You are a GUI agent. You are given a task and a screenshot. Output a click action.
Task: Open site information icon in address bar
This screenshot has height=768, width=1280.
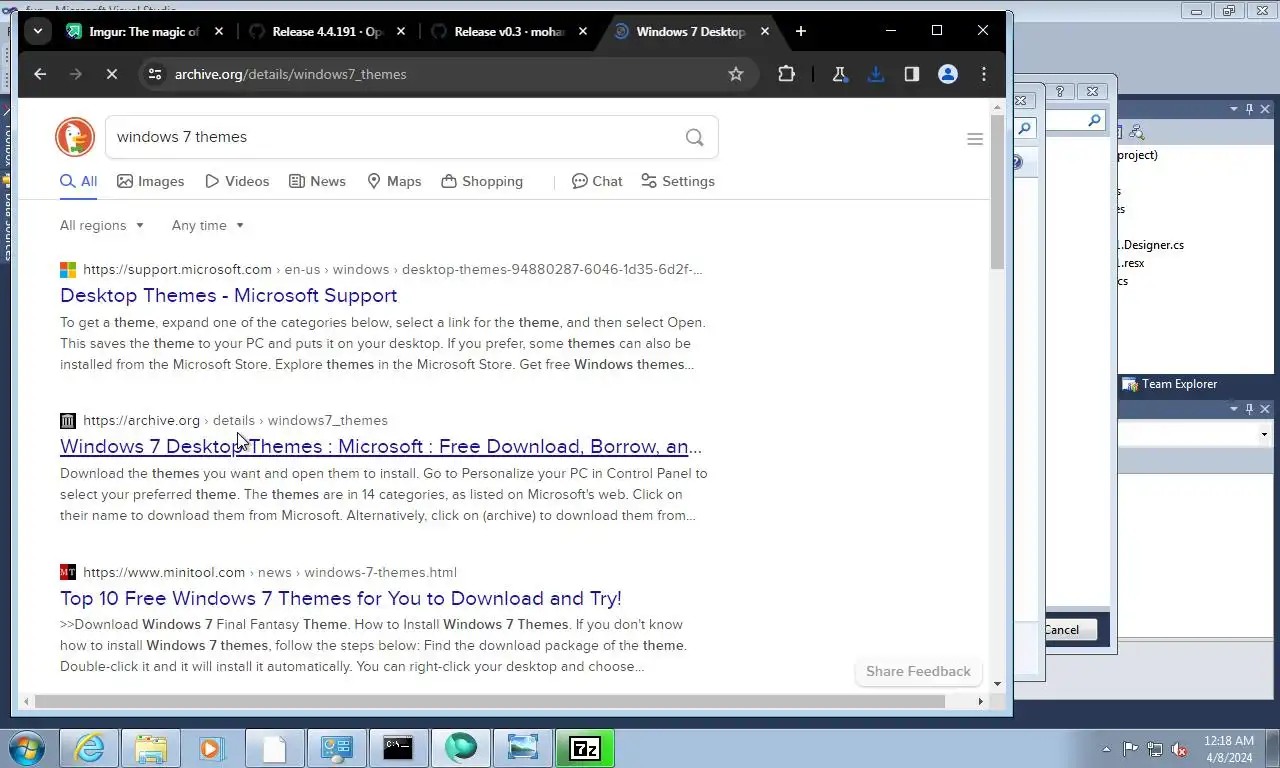tap(153, 74)
